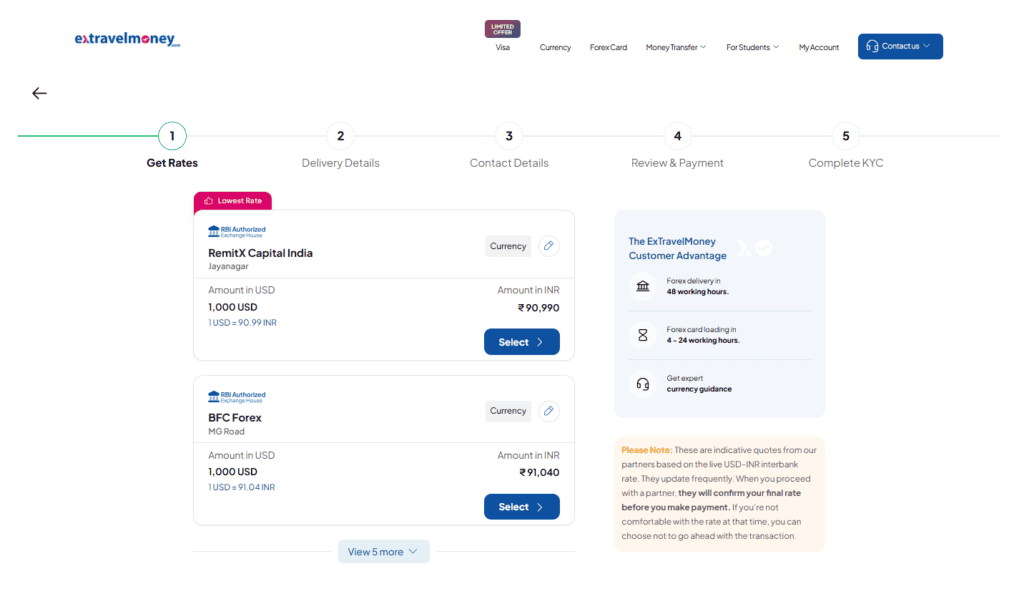
Task: Open the Money Transfer dropdown
Action: [x=676, y=46]
